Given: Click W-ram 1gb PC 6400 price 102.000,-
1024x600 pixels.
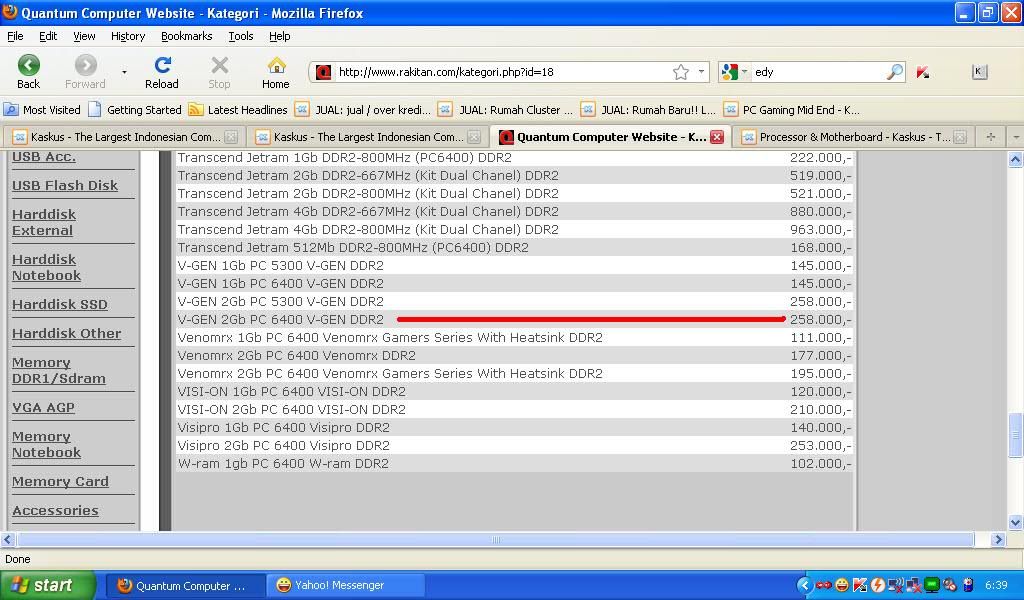Looking at the screenshot, I should point(820,464).
